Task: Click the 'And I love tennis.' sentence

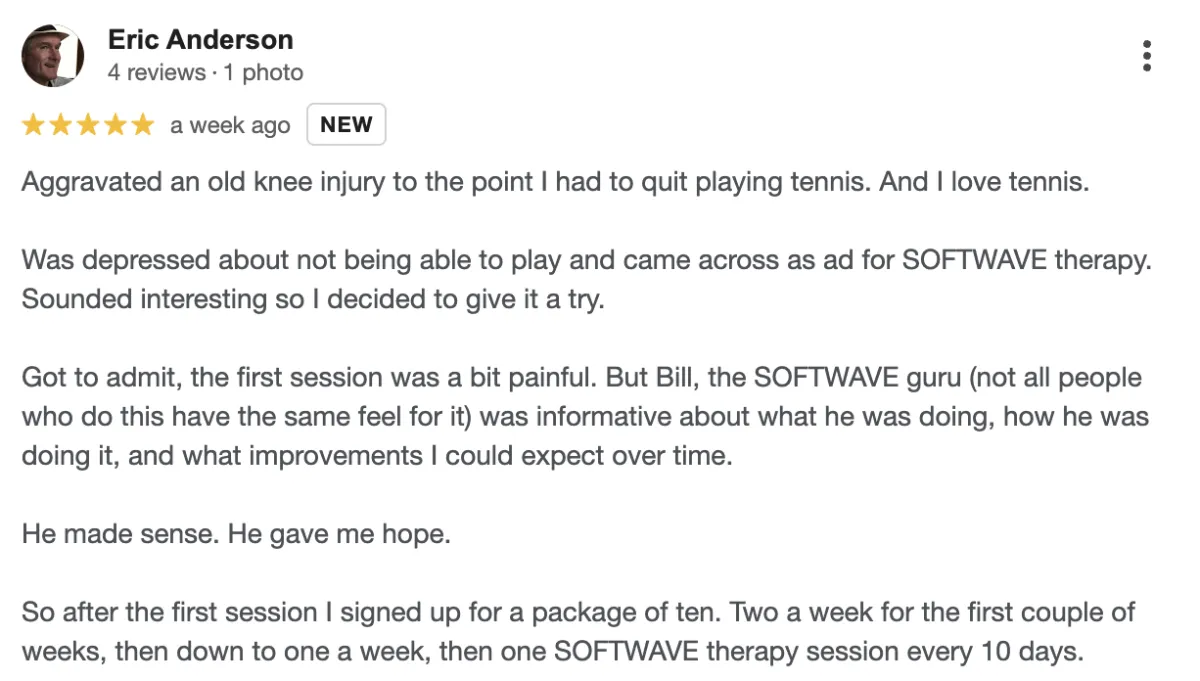Action: point(983,184)
